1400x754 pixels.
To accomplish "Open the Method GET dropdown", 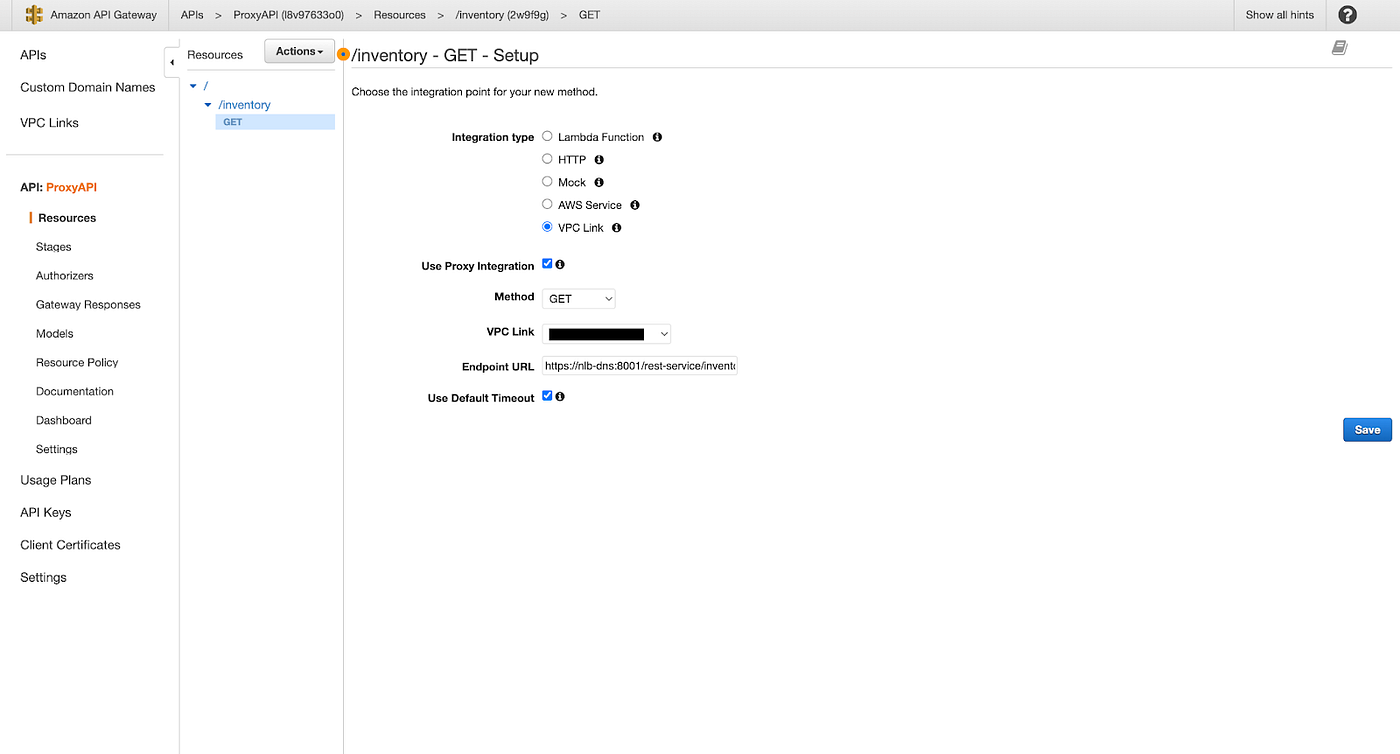I will pyautogui.click(x=579, y=299).
